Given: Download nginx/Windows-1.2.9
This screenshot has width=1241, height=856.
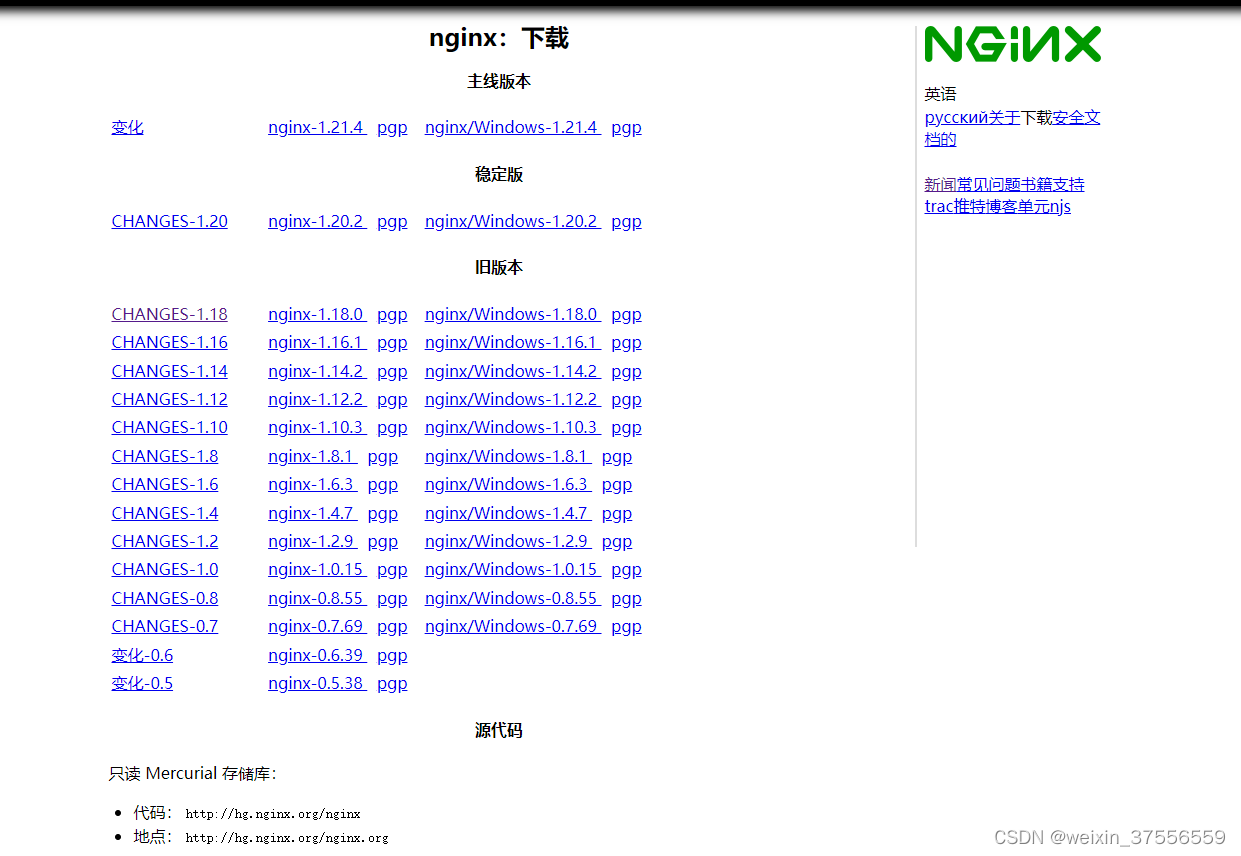Looking at the screenshot, I should (x=508, y=541).
